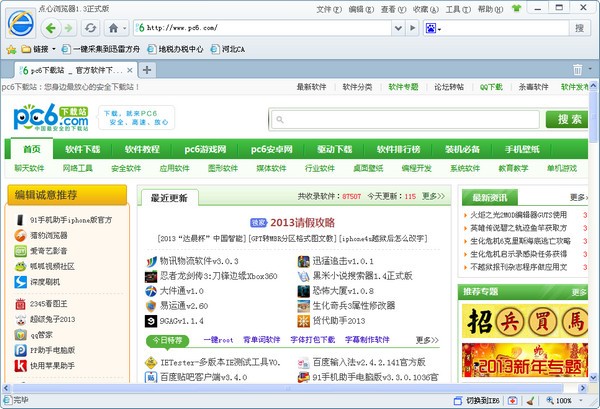Viewport: 600px width, 409px height.
Task: Open the 手机壁纸 navigation tab
Action: 522,149
